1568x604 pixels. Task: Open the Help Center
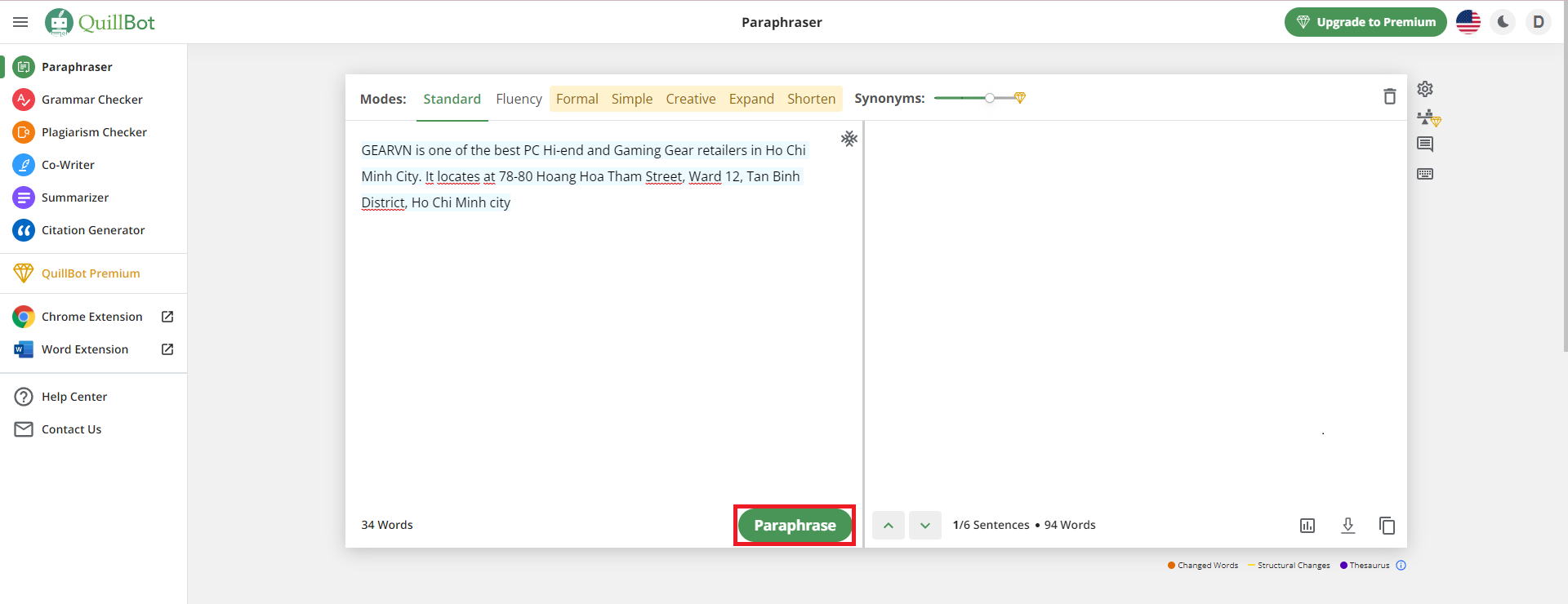(x=94, y=397)
